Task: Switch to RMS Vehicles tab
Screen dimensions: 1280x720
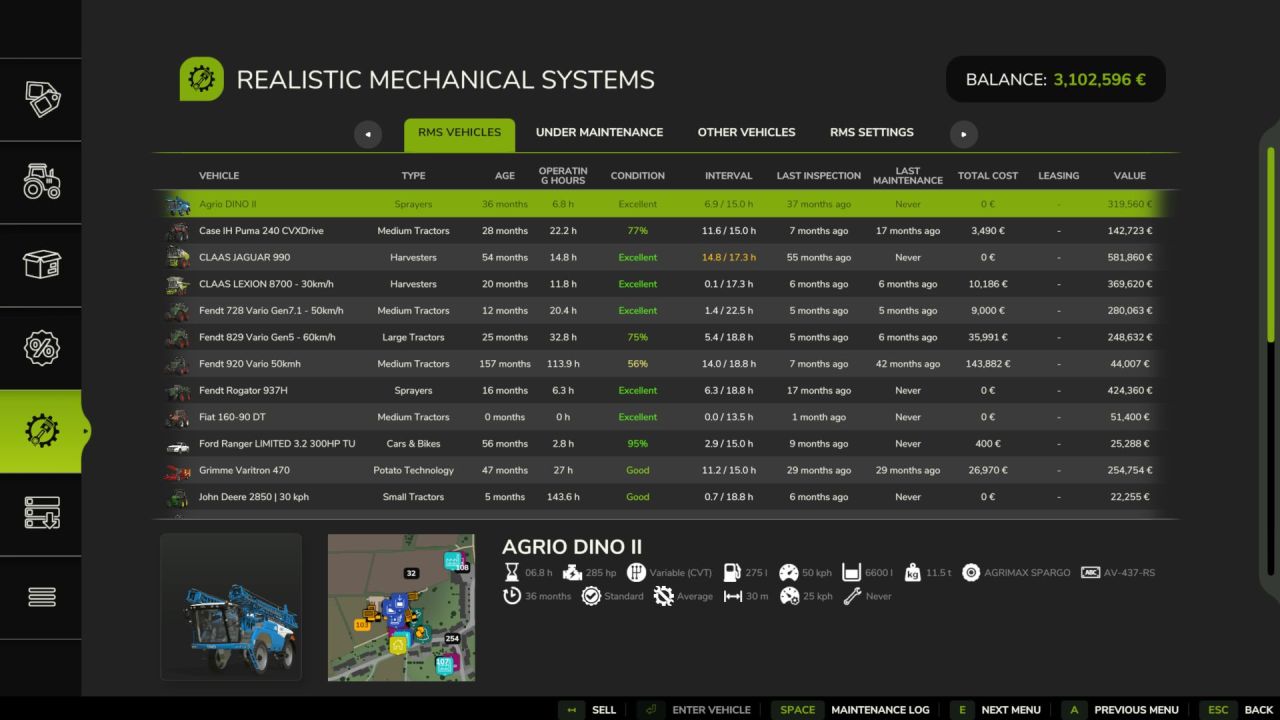Action: click(x=459, y=135)
